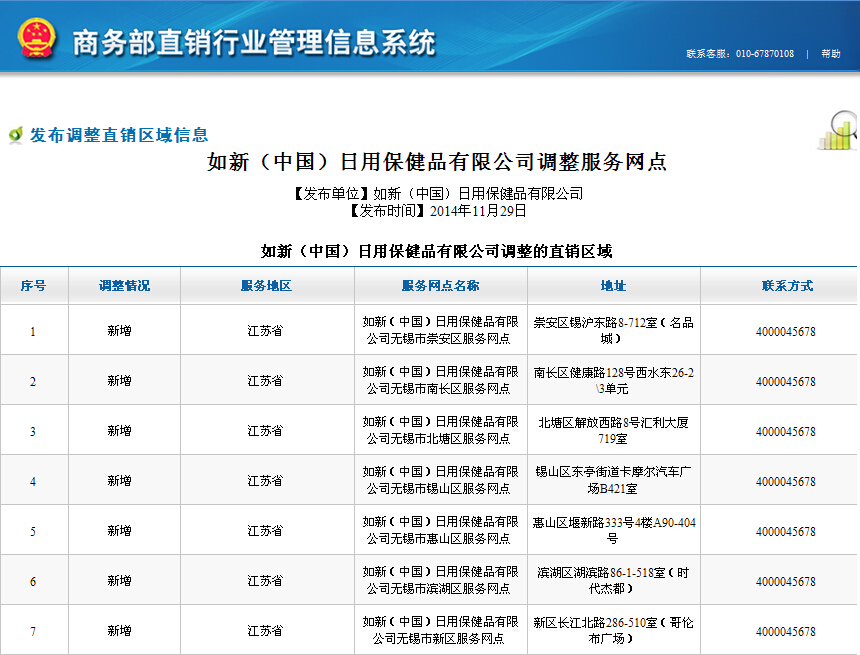Click the 服务网点名称 column header
The image size is (860, 655).
(x=440, y=286)
